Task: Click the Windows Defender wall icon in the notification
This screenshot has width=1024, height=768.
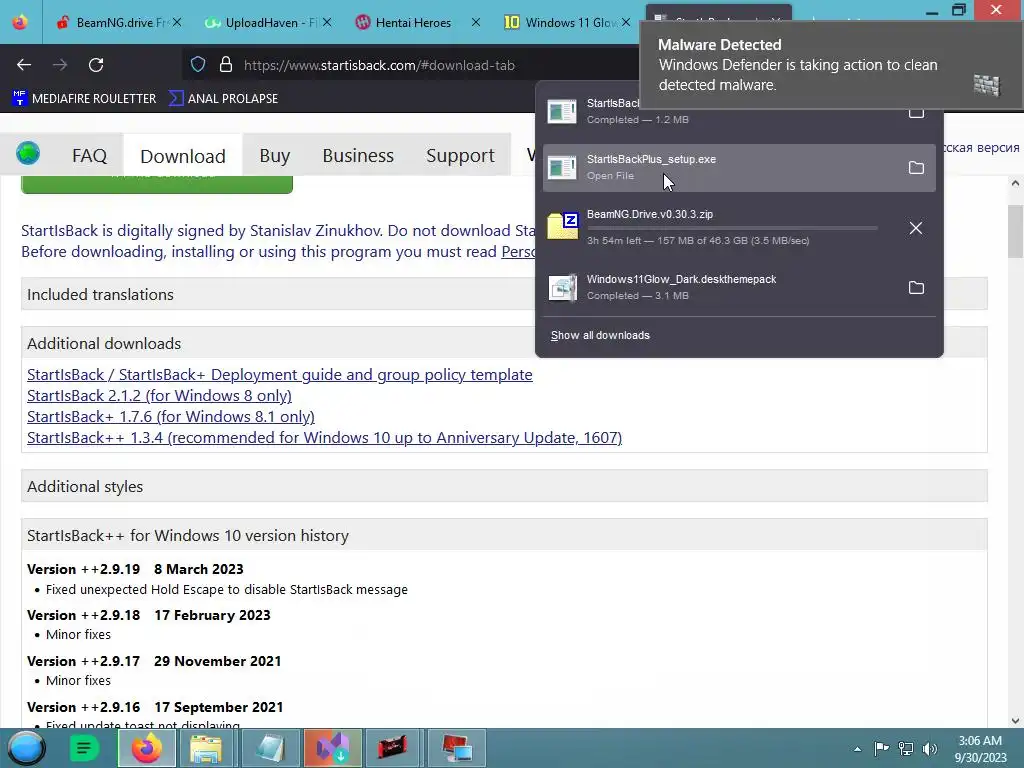Action: click(x=987, y=85)
